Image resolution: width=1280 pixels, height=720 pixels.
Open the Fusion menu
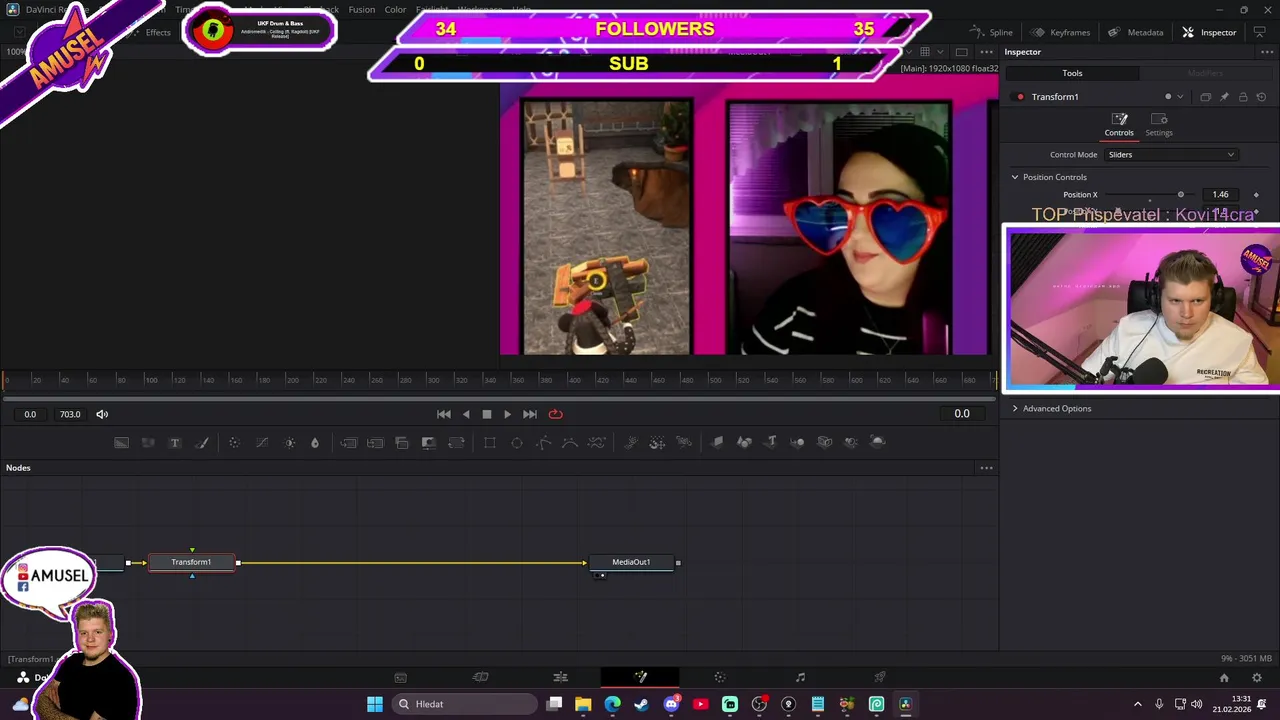point(362,10)
